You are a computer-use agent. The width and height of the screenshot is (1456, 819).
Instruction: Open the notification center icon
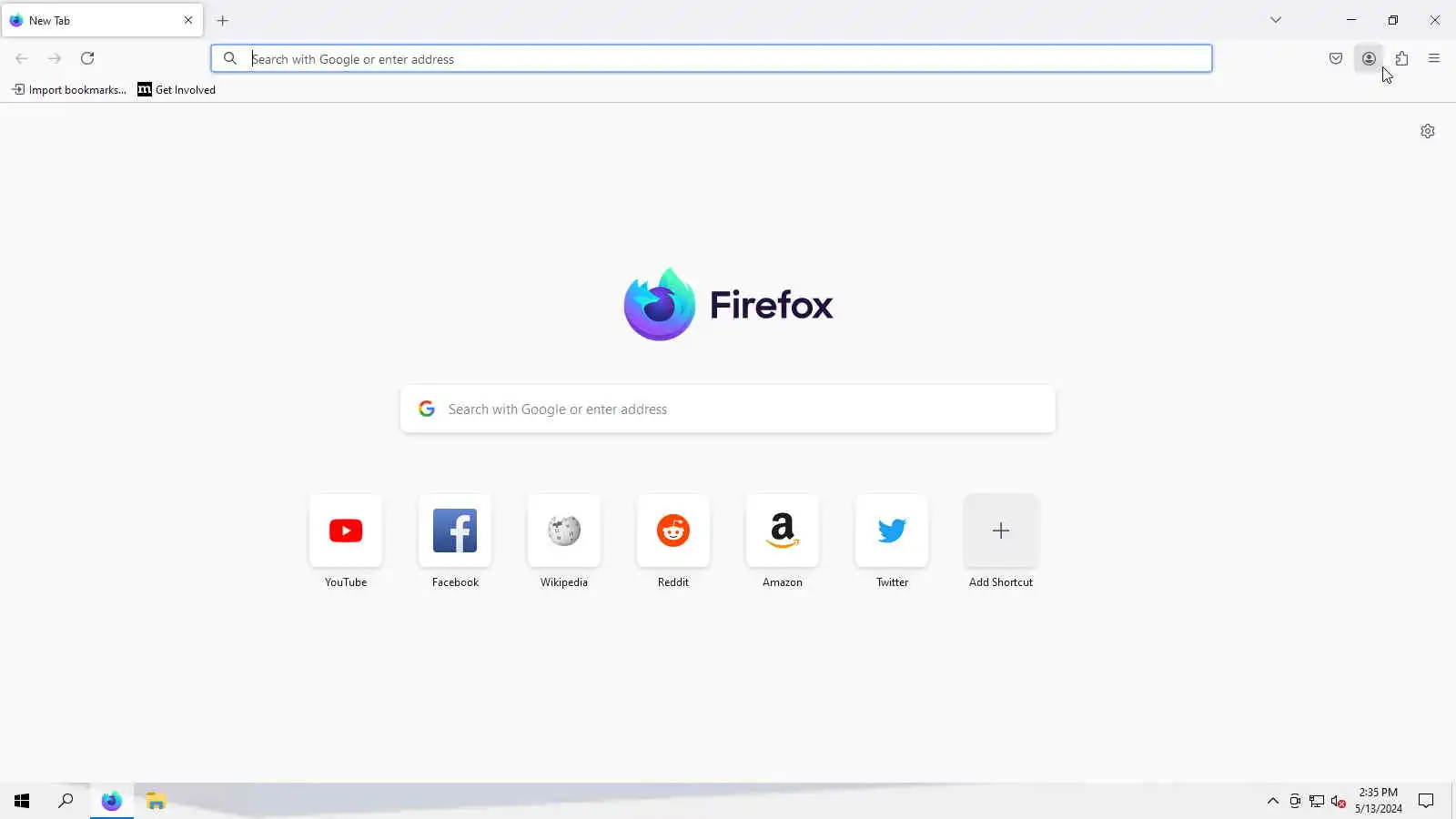click(x=1427, y=801)
